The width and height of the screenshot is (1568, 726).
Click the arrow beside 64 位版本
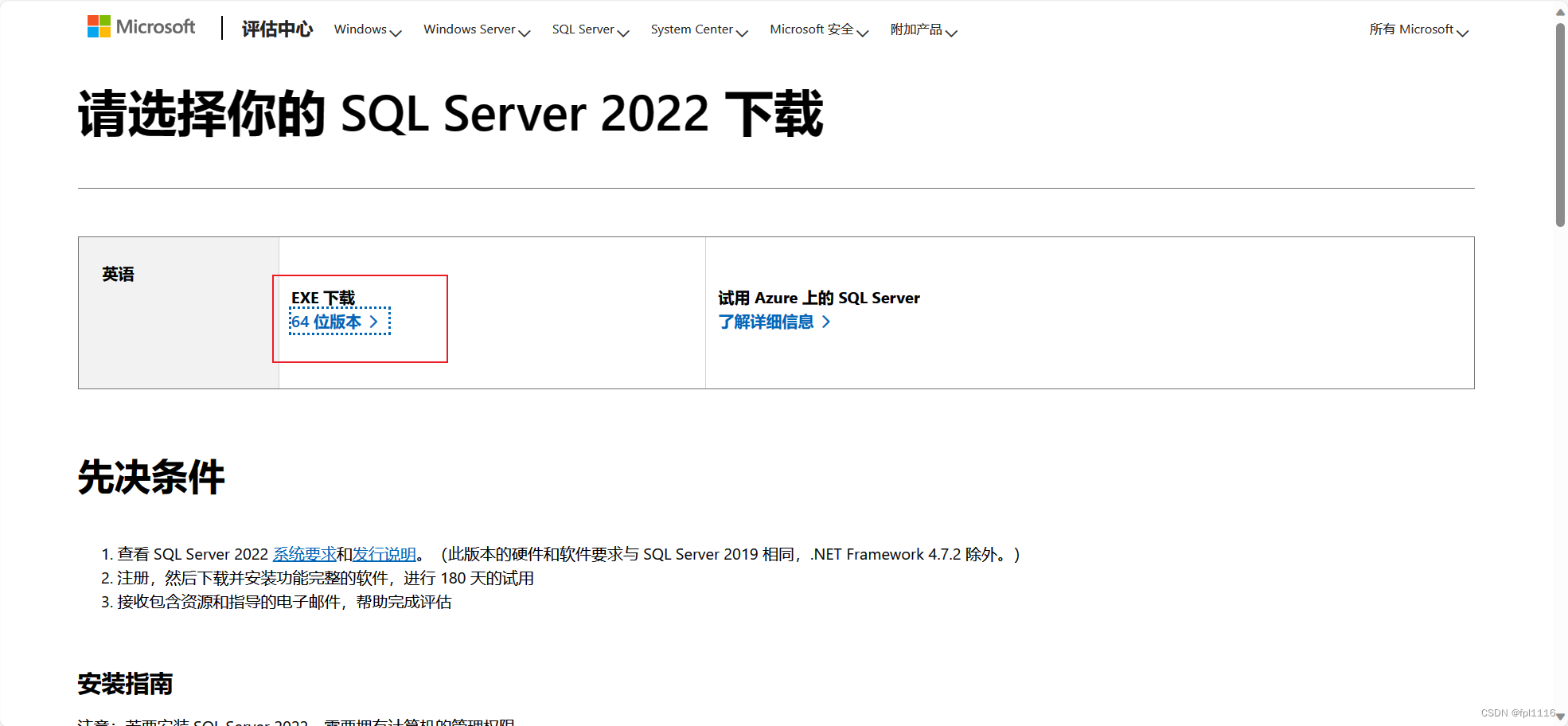[x=373, y=322]
